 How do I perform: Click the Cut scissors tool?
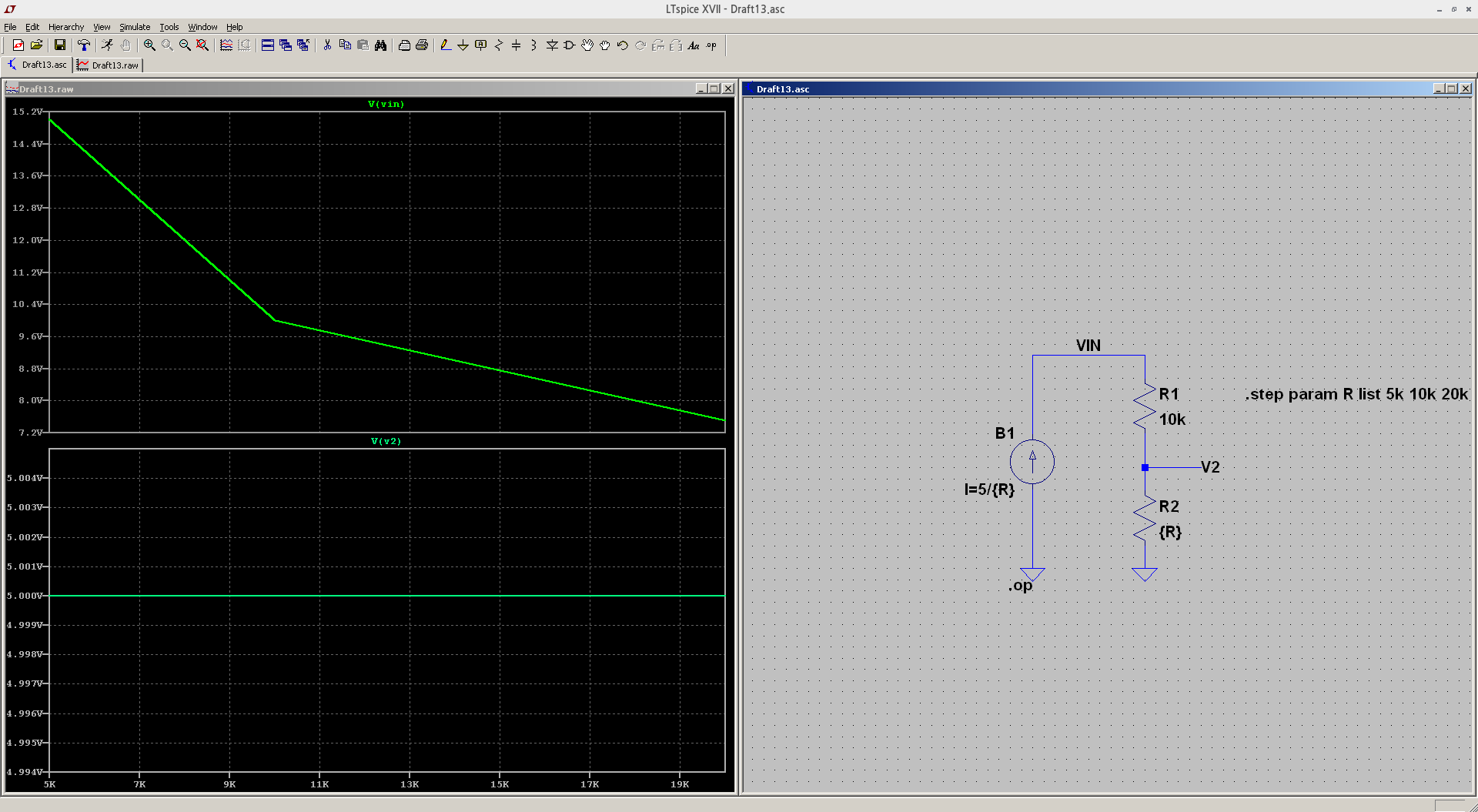[327, 45]
